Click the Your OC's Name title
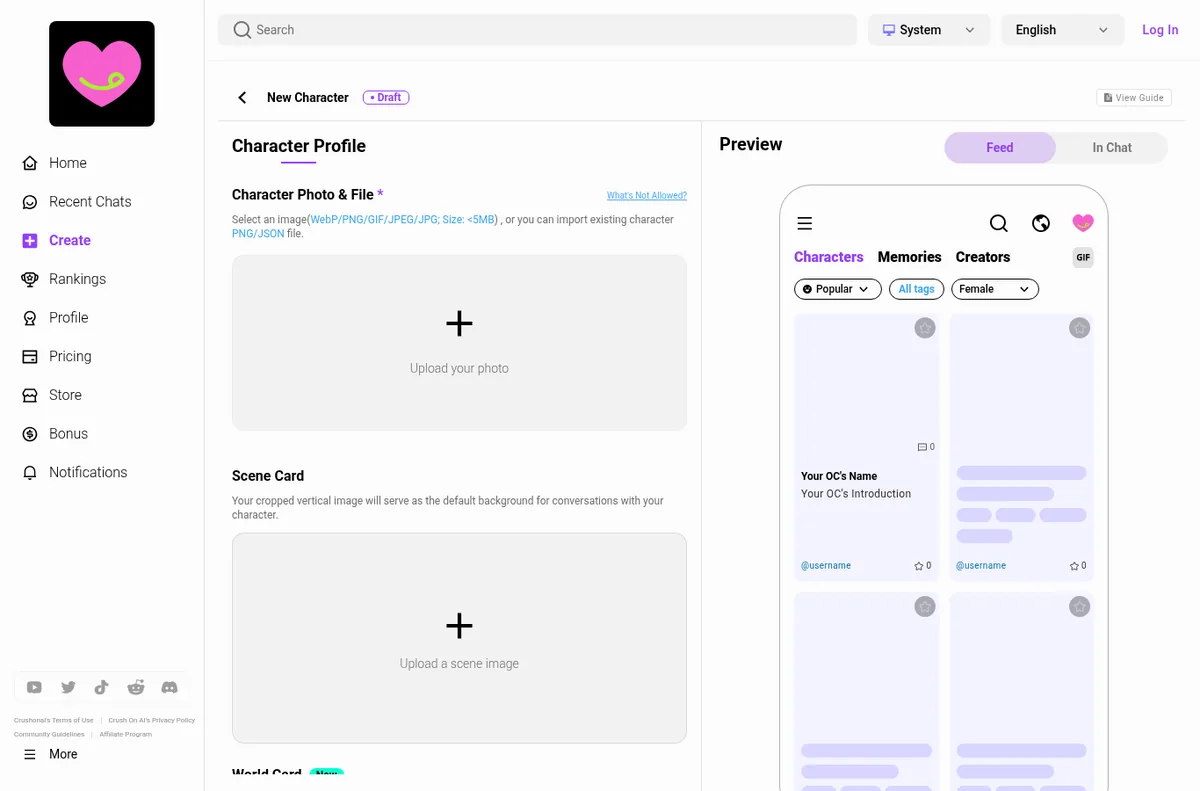This screenshot has width=1200, height=791. [839, 476]
